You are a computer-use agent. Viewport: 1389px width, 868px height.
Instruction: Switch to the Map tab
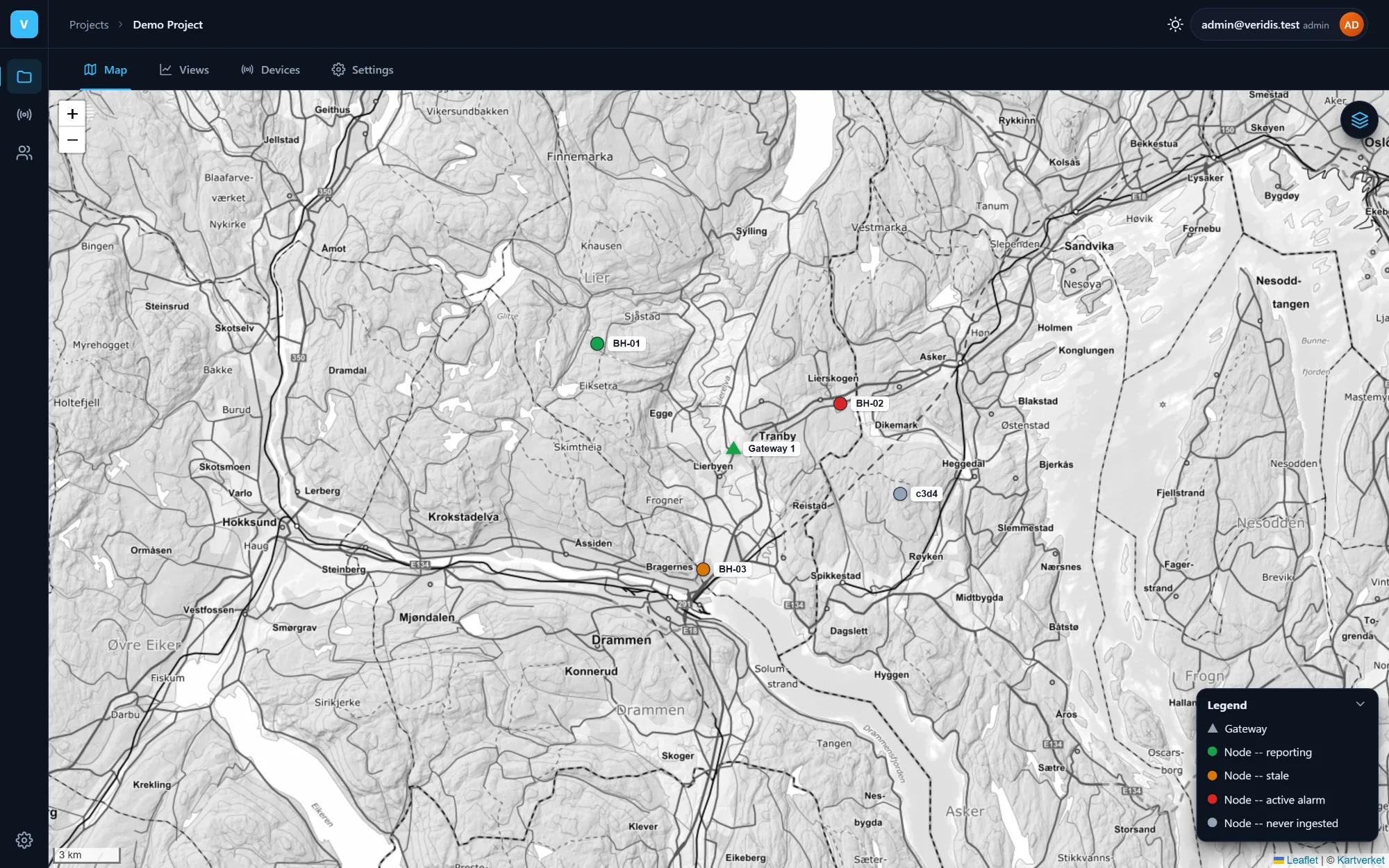106,69
